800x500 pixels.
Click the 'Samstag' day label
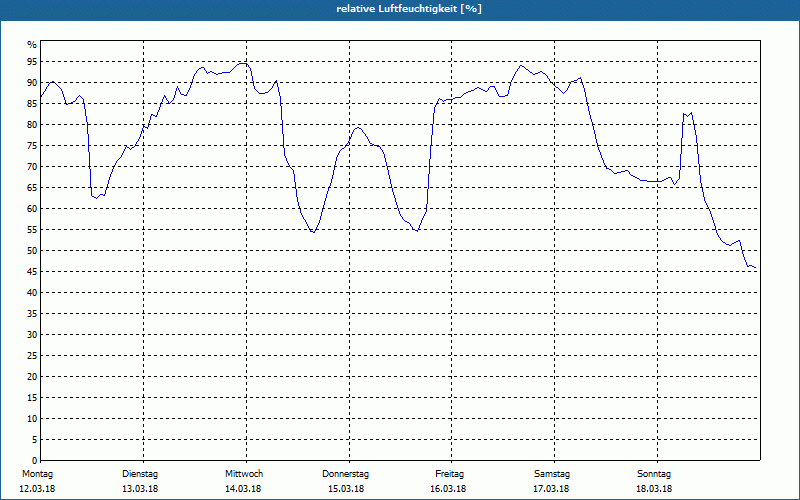(552, 474)
